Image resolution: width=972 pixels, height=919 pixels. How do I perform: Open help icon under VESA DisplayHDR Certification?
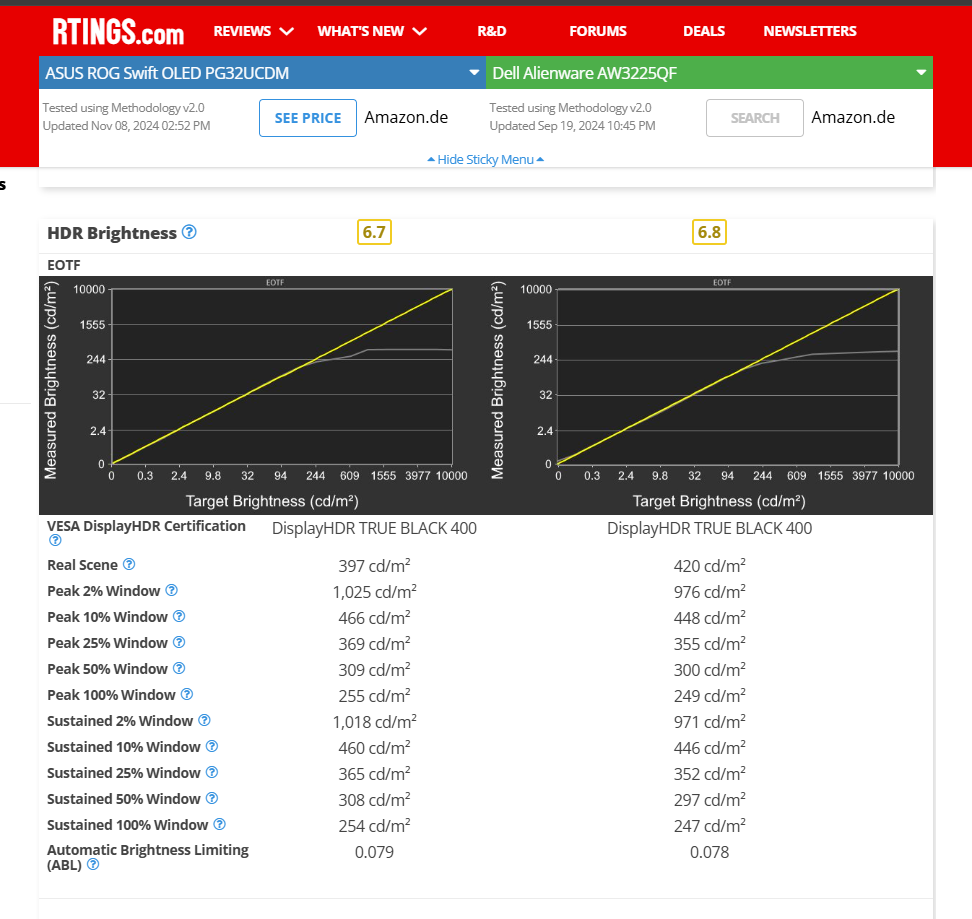pyautogui.click(x=55, y=540)
